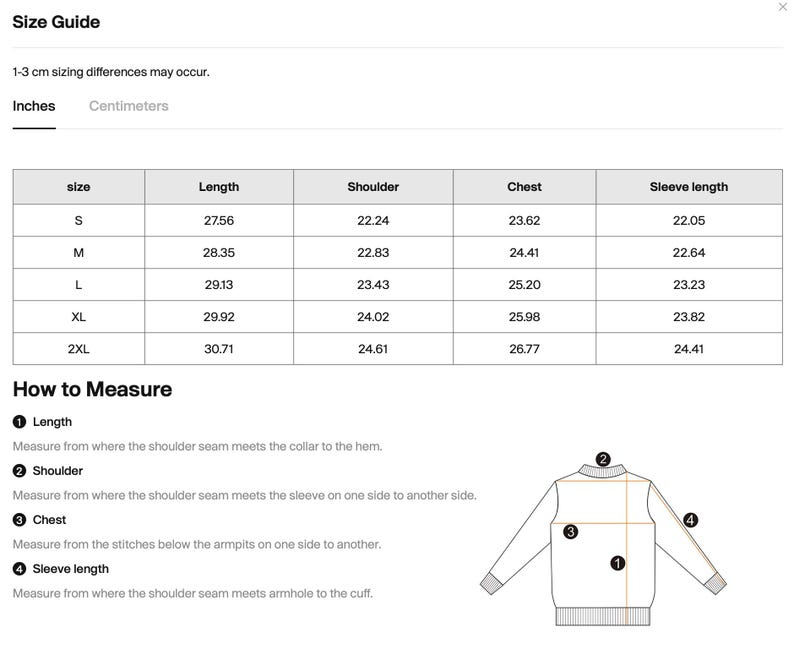Select the XL size row label
This screenshot has height=660, width=794.
(x=78, y=317)
